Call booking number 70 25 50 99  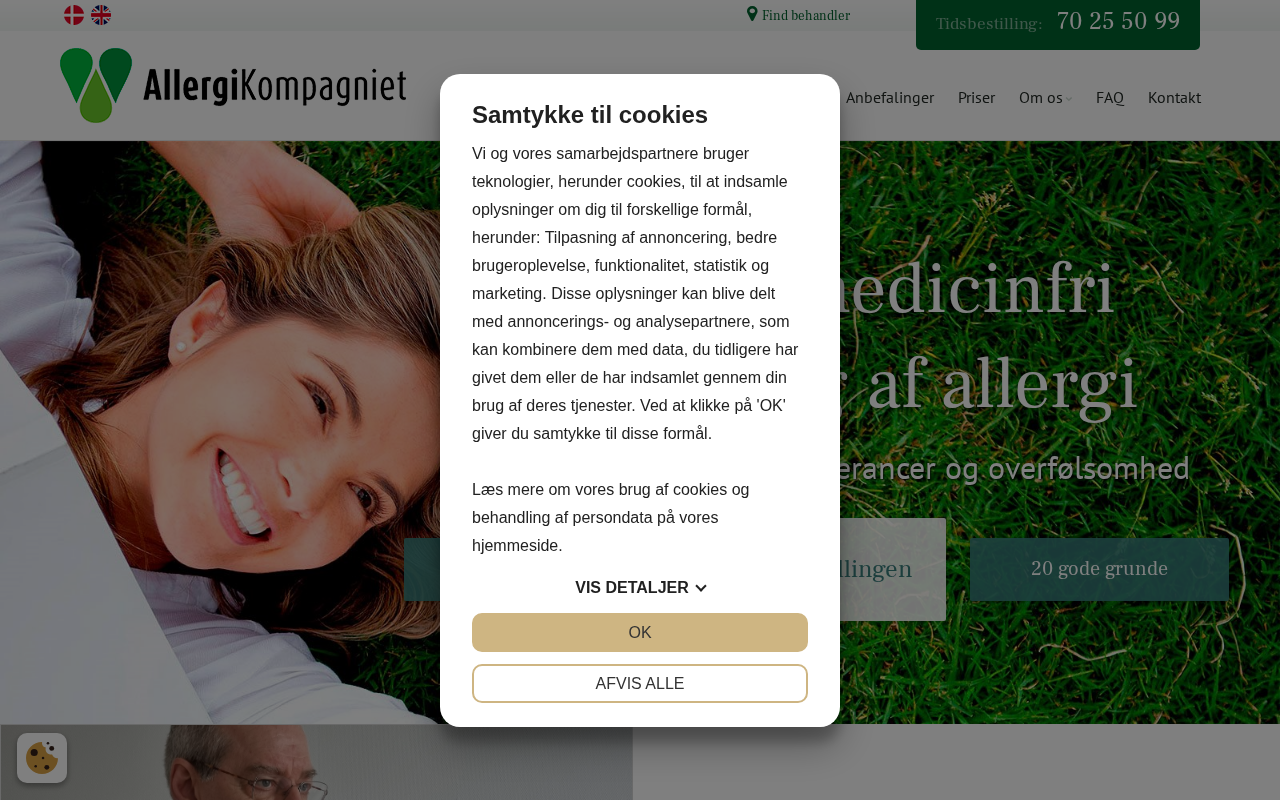(x=1118, y=21)
